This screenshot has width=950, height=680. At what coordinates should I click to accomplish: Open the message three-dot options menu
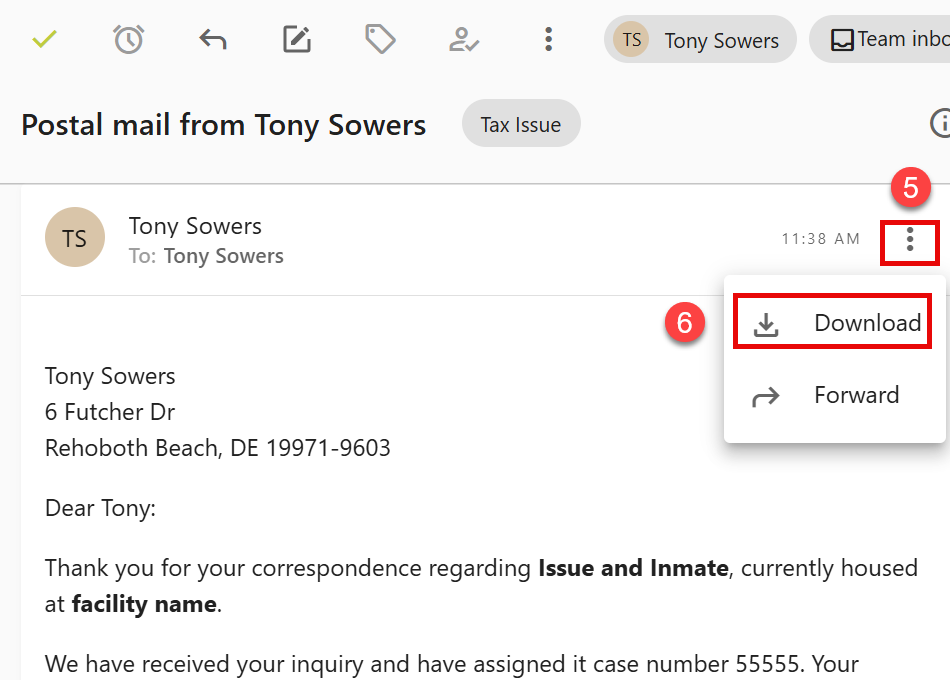[x=909, y=240]
